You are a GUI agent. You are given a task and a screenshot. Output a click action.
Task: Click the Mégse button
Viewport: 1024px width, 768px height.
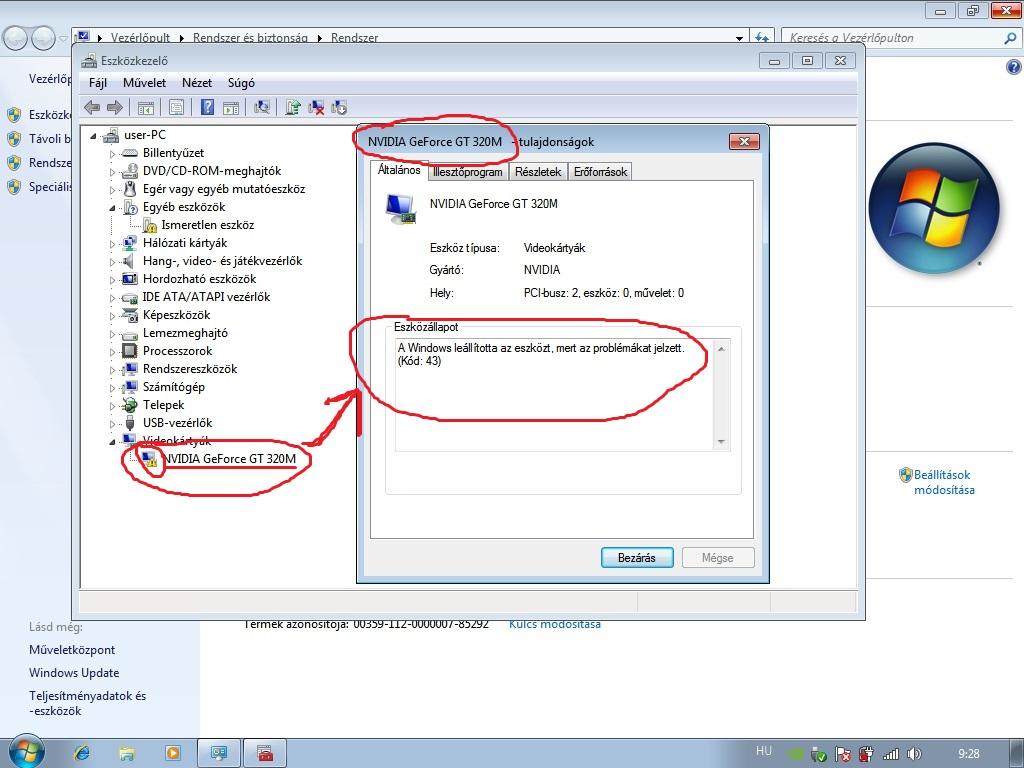coord(718,558)
